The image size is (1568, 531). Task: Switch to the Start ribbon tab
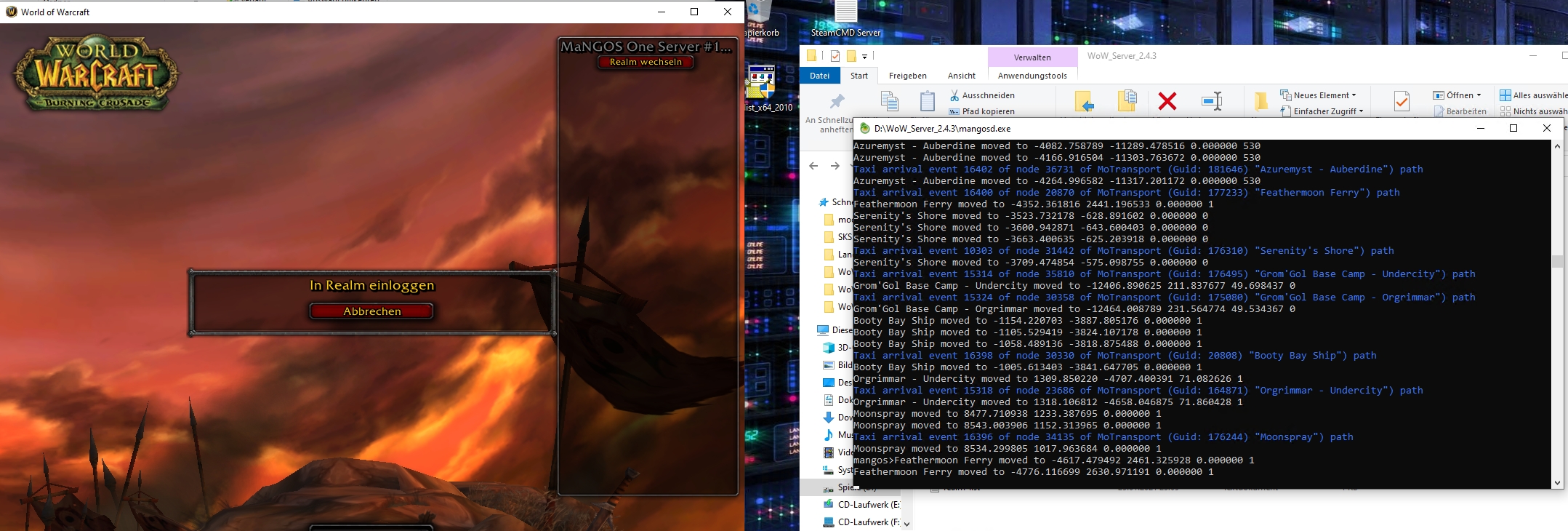click(x=859, y=76)
